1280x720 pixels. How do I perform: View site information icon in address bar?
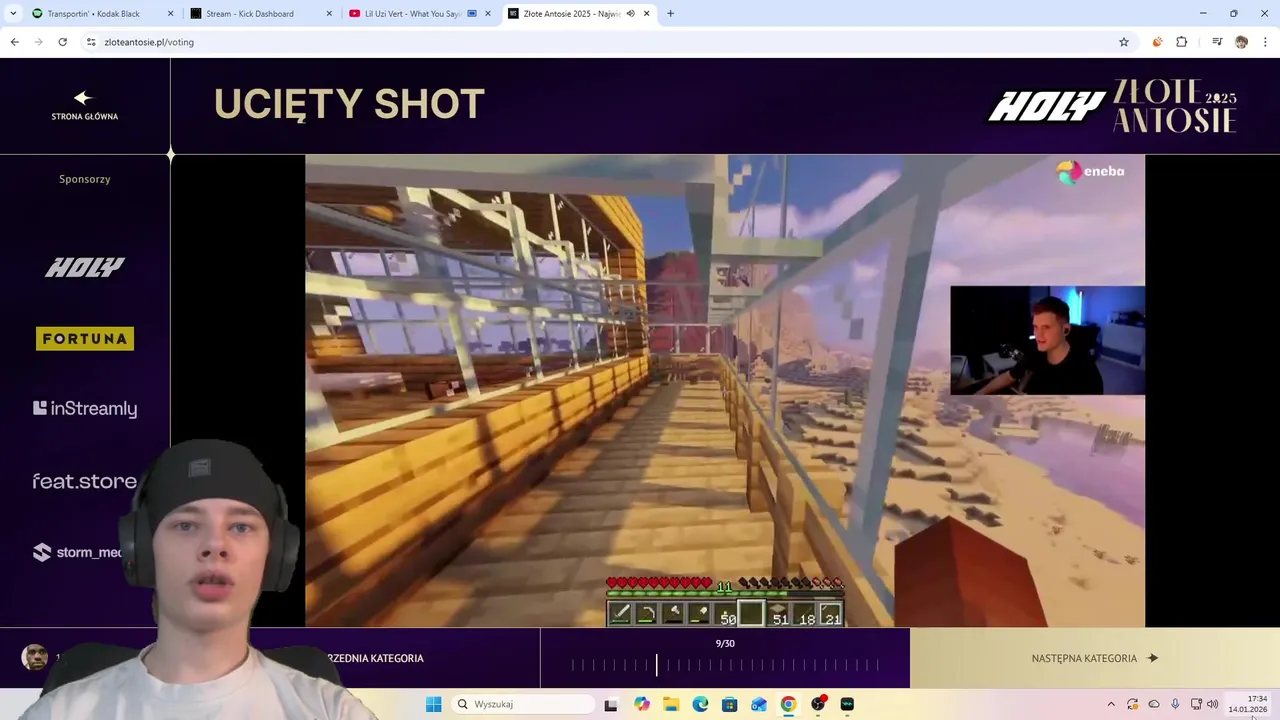click(x=91, y=42)
